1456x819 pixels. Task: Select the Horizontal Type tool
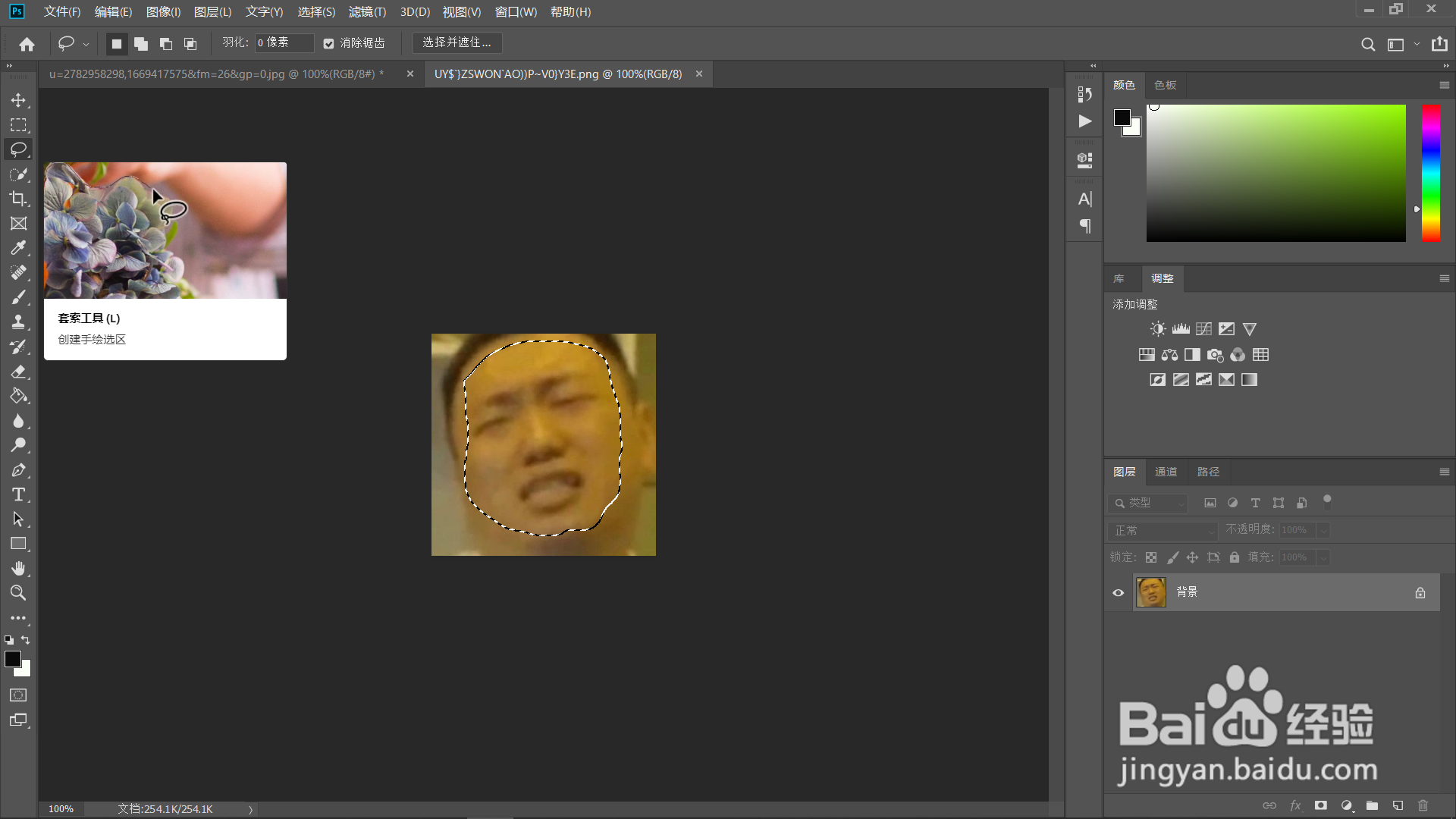click(x=18, y=495)
